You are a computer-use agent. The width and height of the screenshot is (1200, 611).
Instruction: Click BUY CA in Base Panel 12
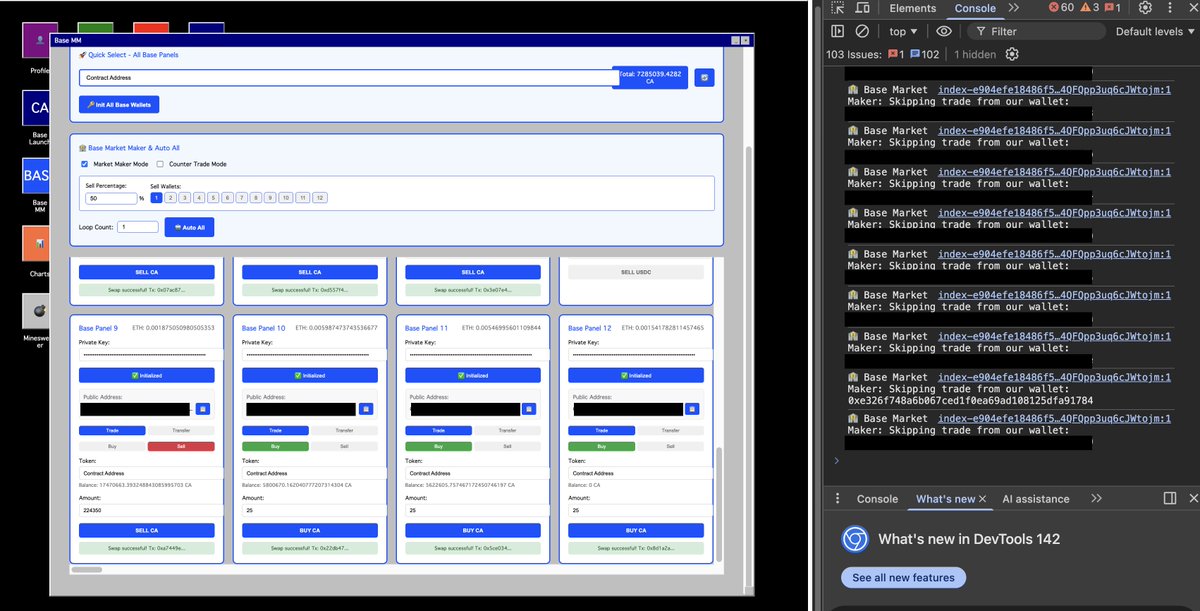coord(636,530)
